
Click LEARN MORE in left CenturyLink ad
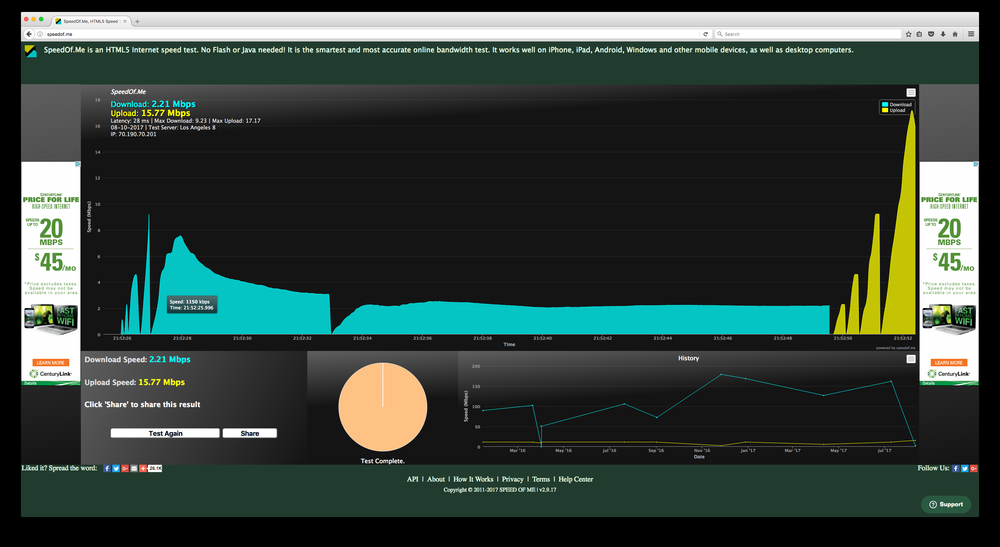click(51, 362)
